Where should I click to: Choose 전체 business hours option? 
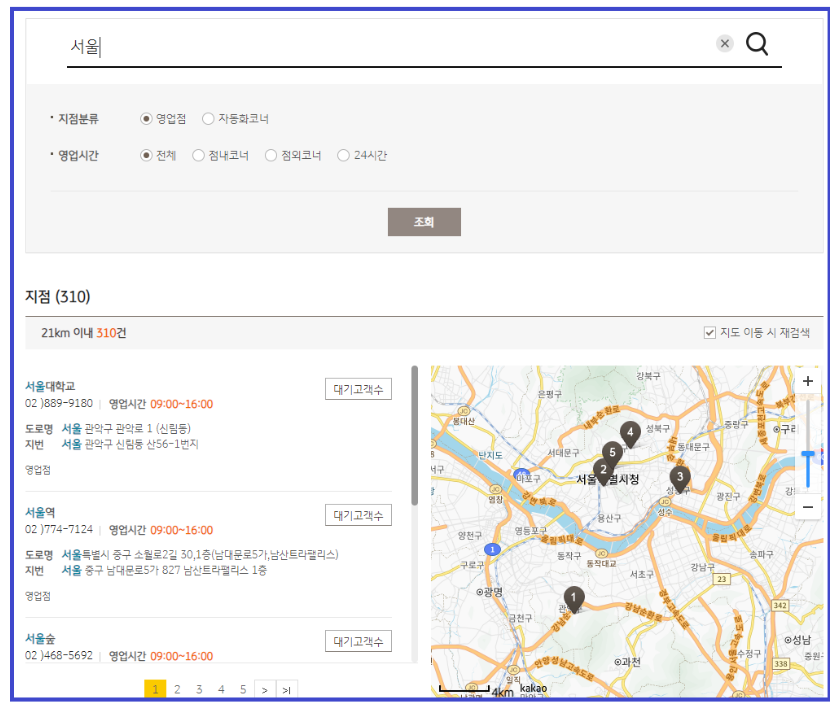146,155
